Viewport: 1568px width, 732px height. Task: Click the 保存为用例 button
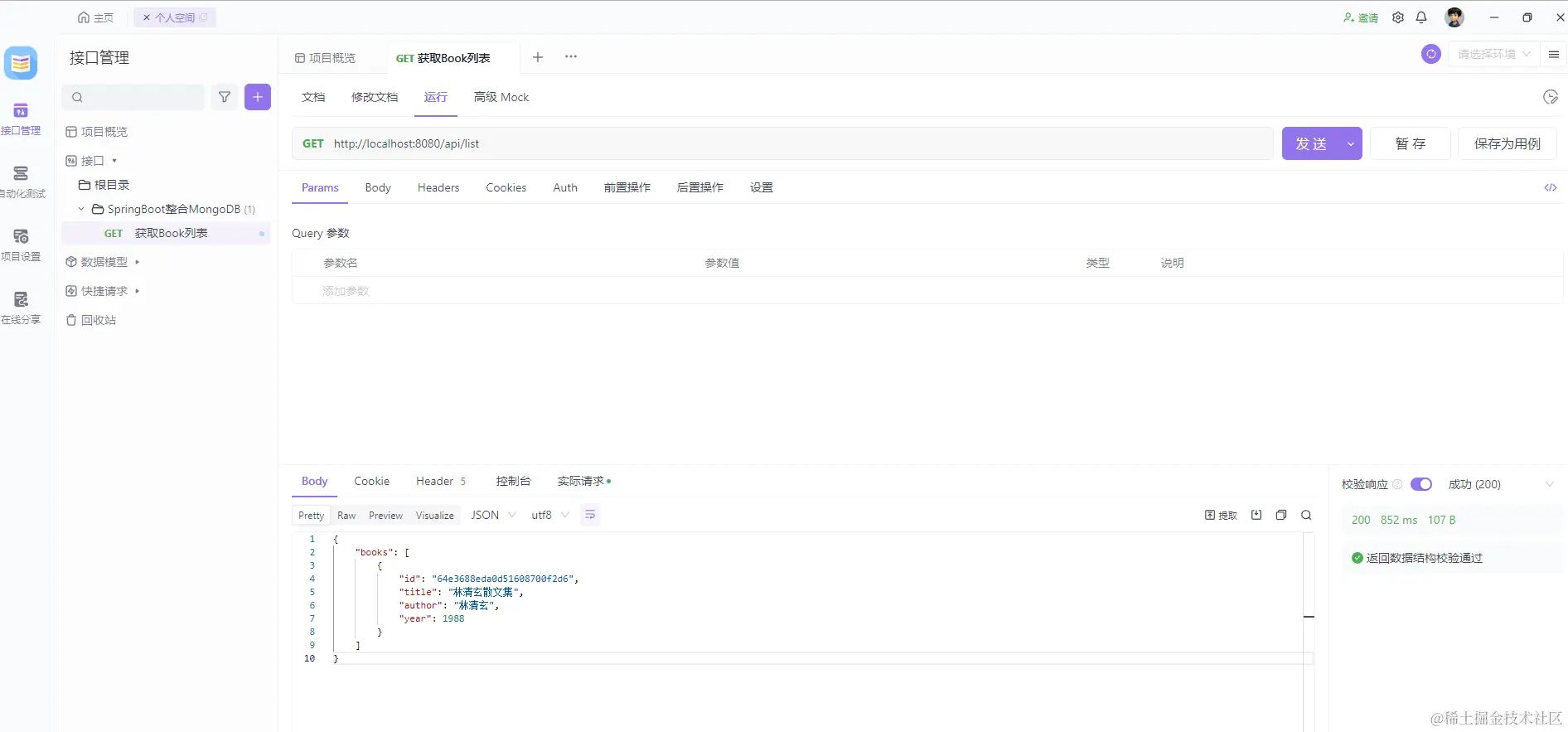pos(1508,143)
